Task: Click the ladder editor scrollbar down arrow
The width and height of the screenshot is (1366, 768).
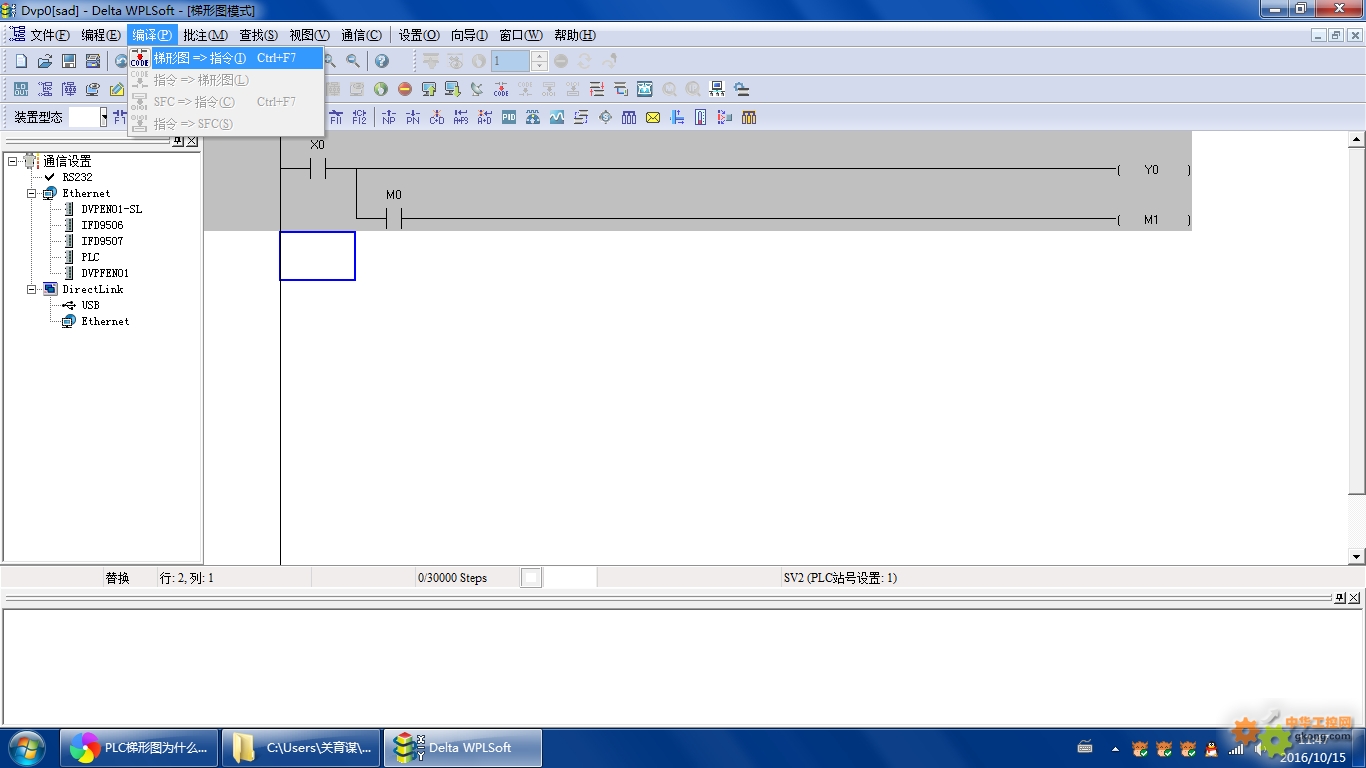Action: point(1357,557)
